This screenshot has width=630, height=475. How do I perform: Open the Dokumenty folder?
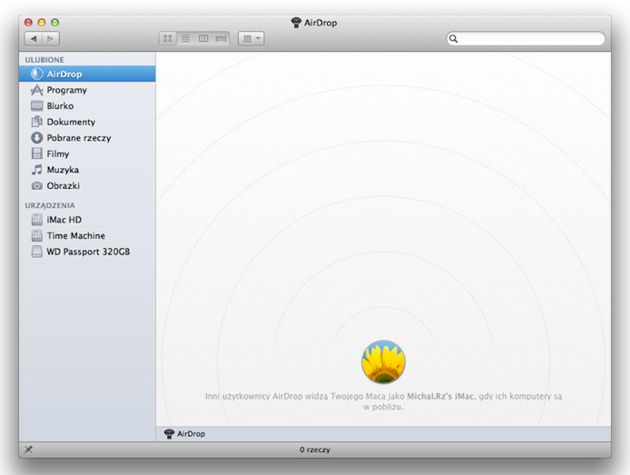click(x=87, y=122)
